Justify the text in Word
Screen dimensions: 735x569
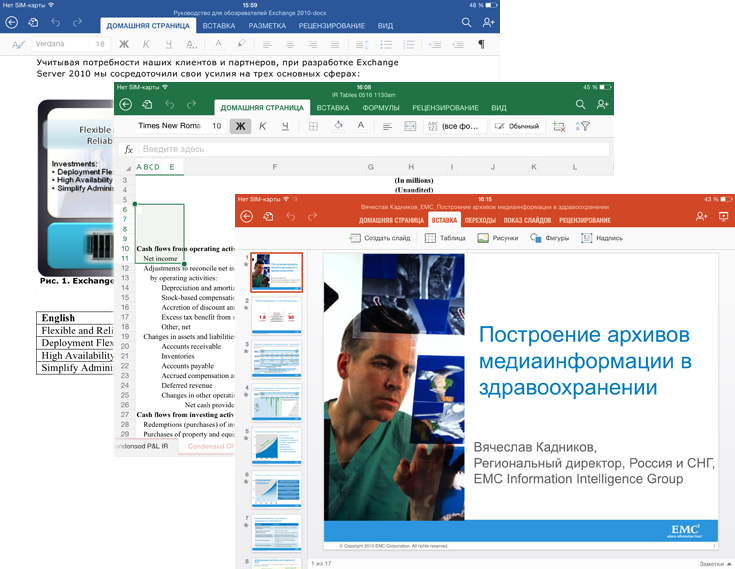[x=335, y=45]
